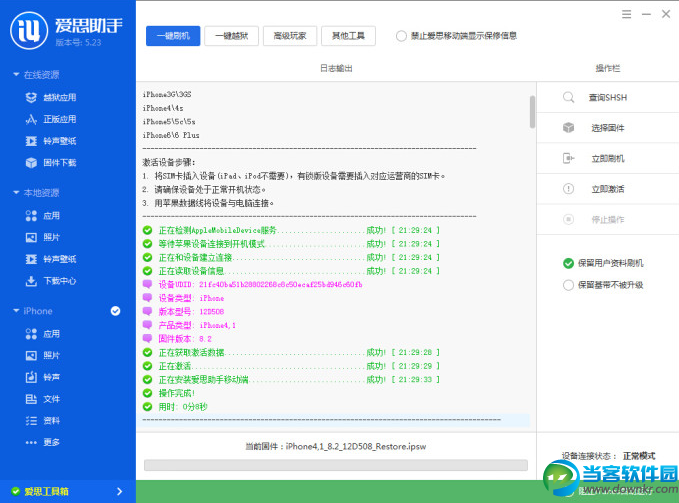
Task: Collapse the 本地资源 sidebar section
Action: (15, 193)
